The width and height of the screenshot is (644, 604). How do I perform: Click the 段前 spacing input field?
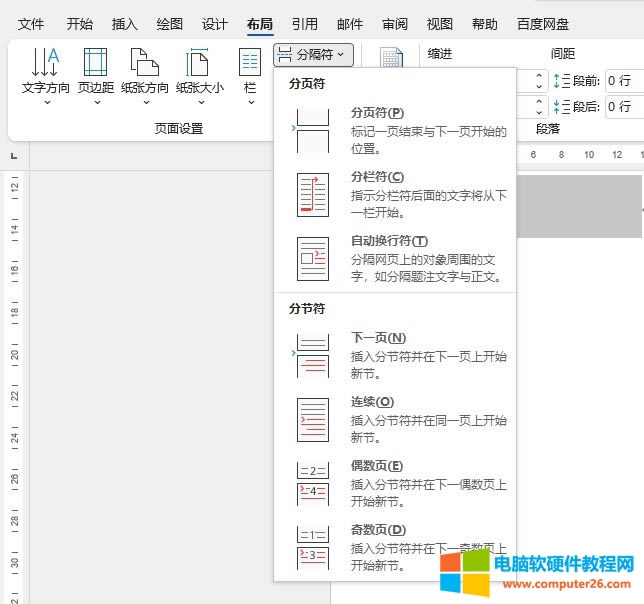coord(622,81)
